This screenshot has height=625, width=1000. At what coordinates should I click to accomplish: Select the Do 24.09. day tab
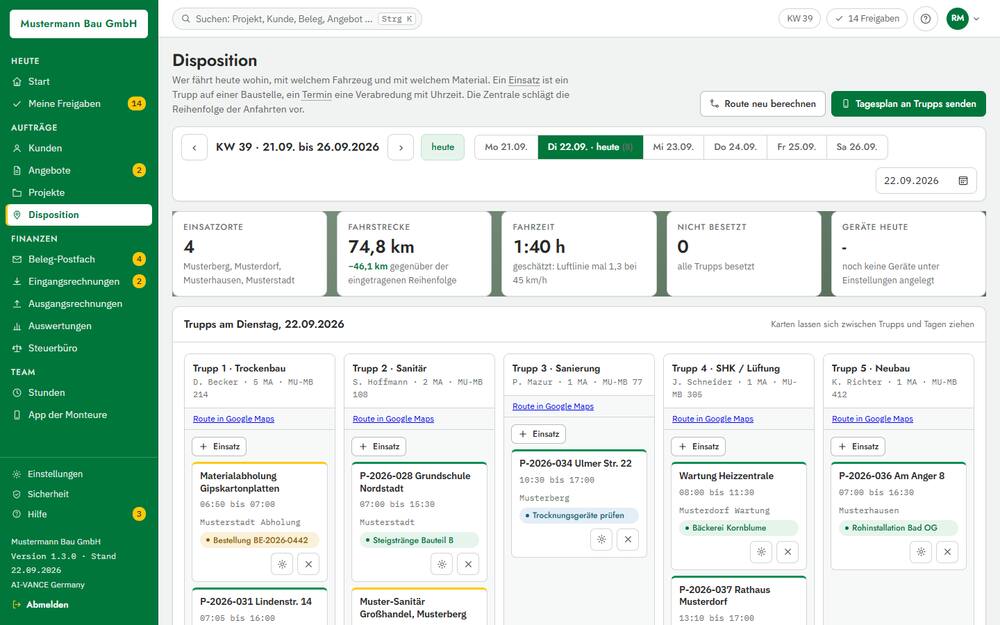(735, 147)
